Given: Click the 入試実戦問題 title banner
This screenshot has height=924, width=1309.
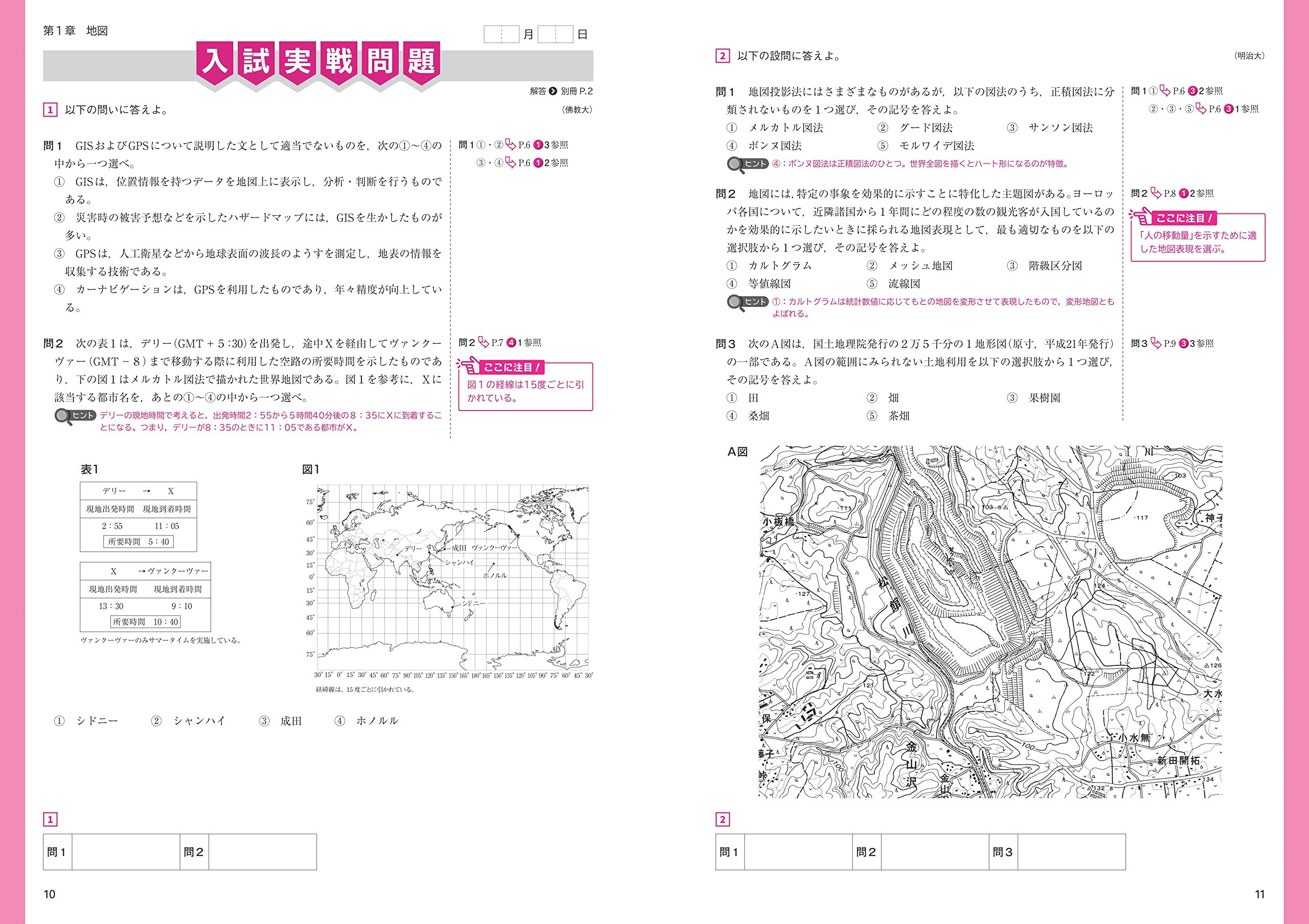Looking at the screenshot, I should [318, 61].
